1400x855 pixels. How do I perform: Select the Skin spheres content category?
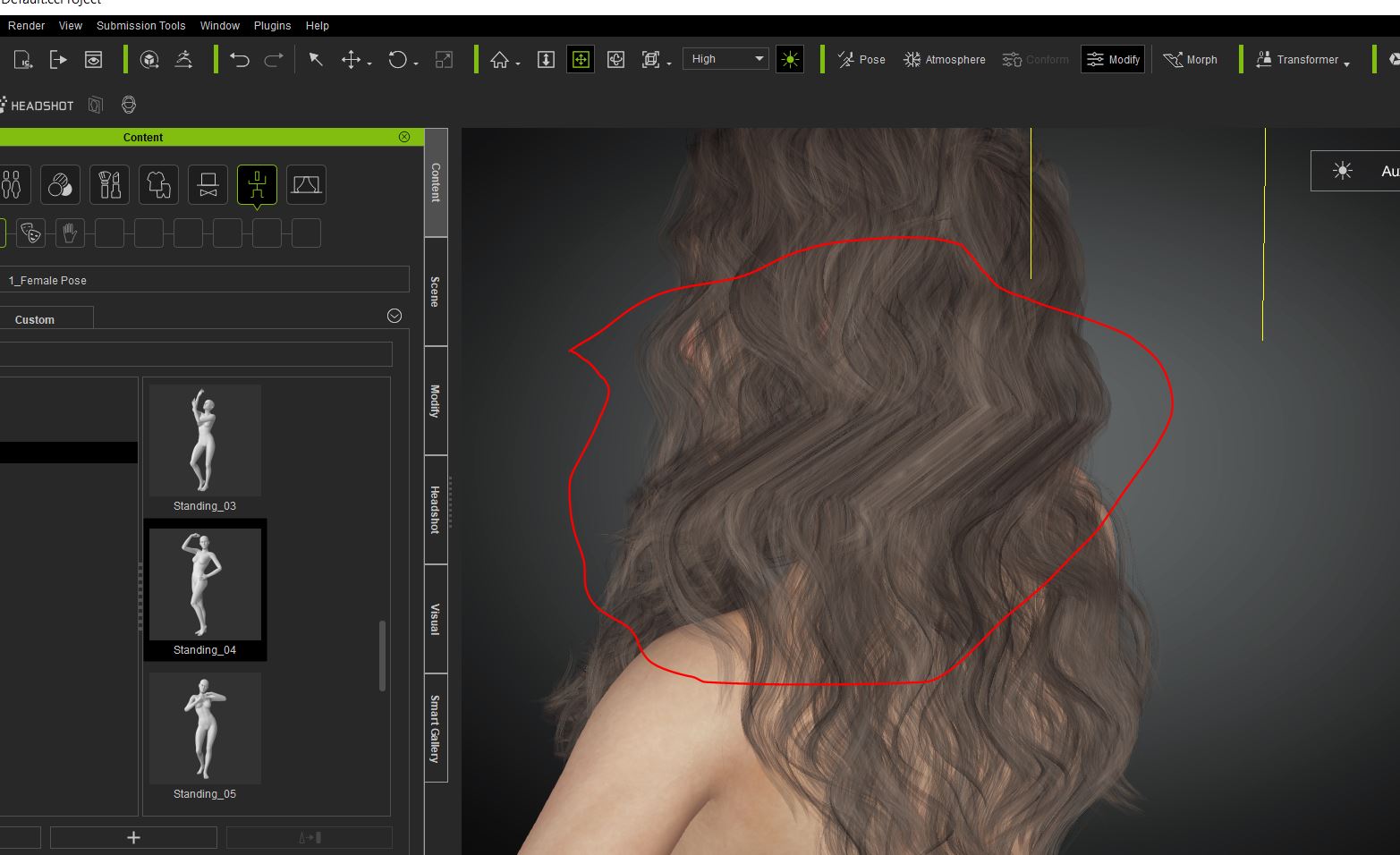(x=60, y=185)
